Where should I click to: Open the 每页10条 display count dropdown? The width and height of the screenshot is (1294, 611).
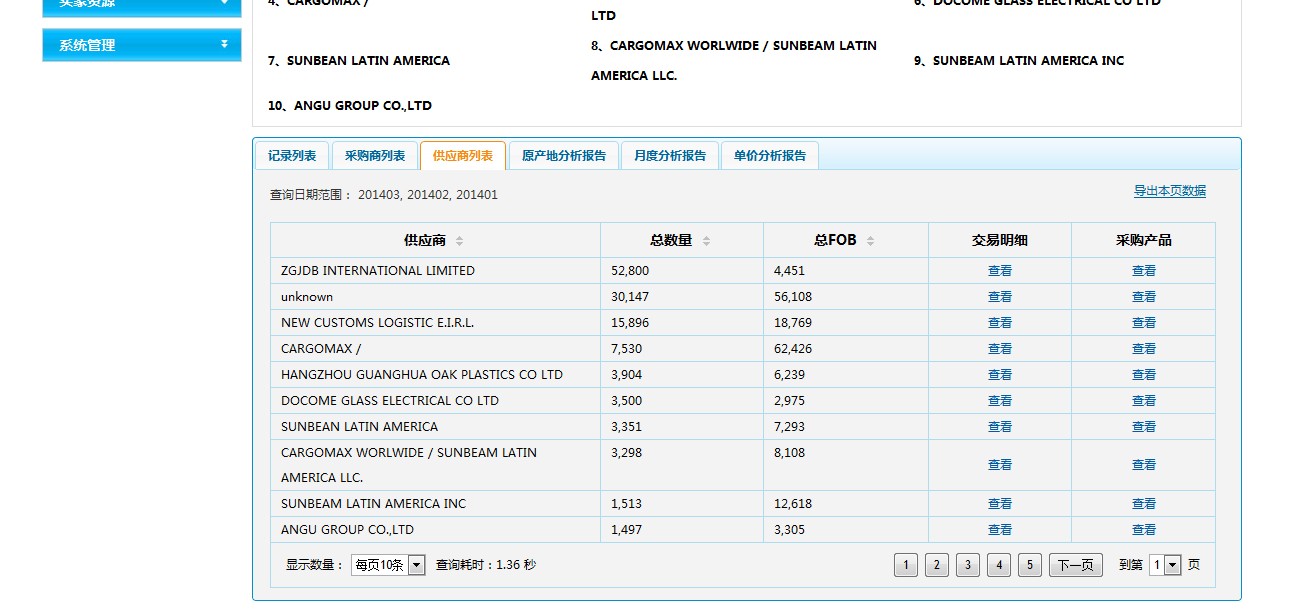(x=388, y=565)
